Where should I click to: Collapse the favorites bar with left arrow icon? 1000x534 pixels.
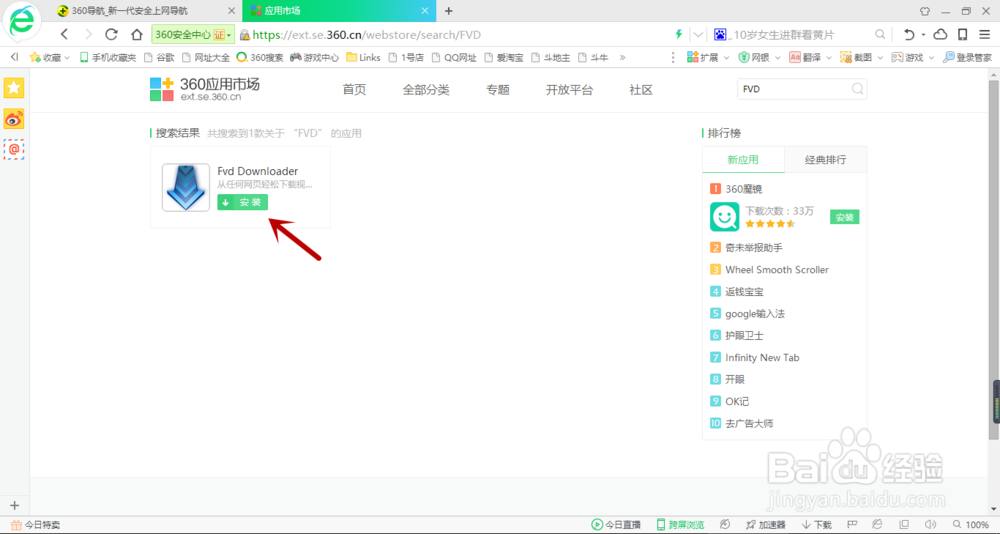click(15, 57)
